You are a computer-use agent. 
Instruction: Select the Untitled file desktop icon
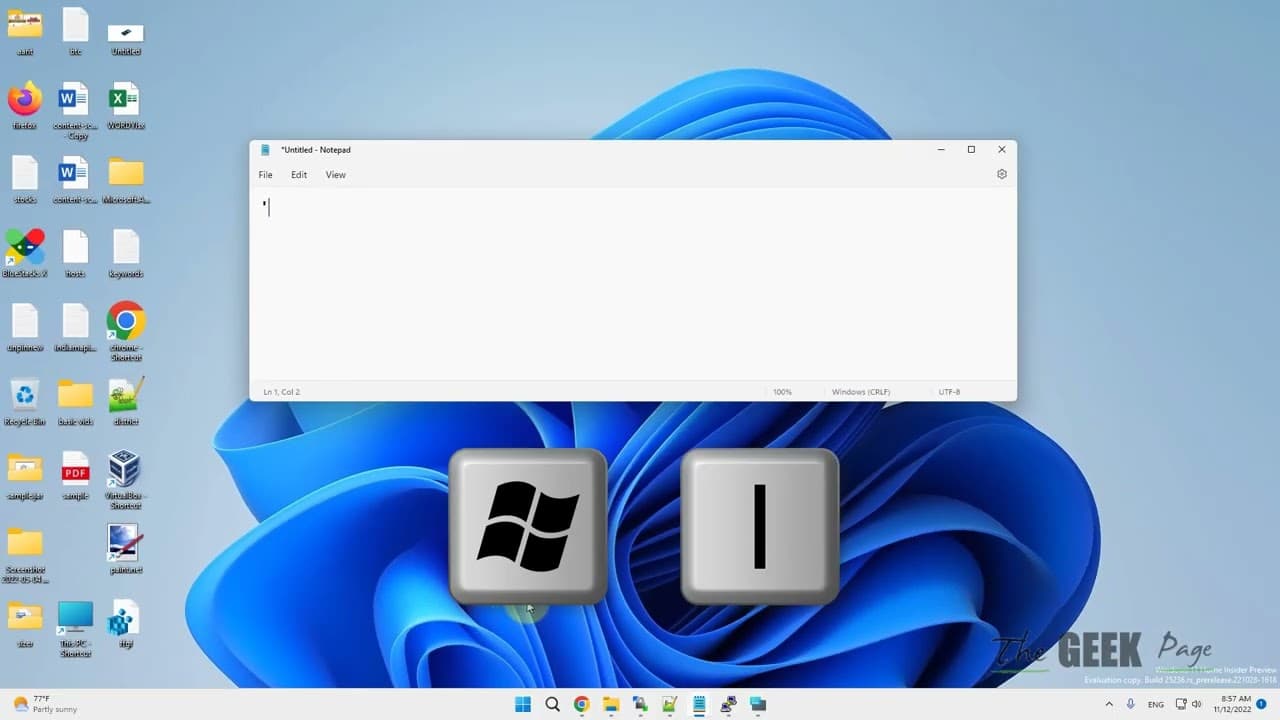[126, 38]
